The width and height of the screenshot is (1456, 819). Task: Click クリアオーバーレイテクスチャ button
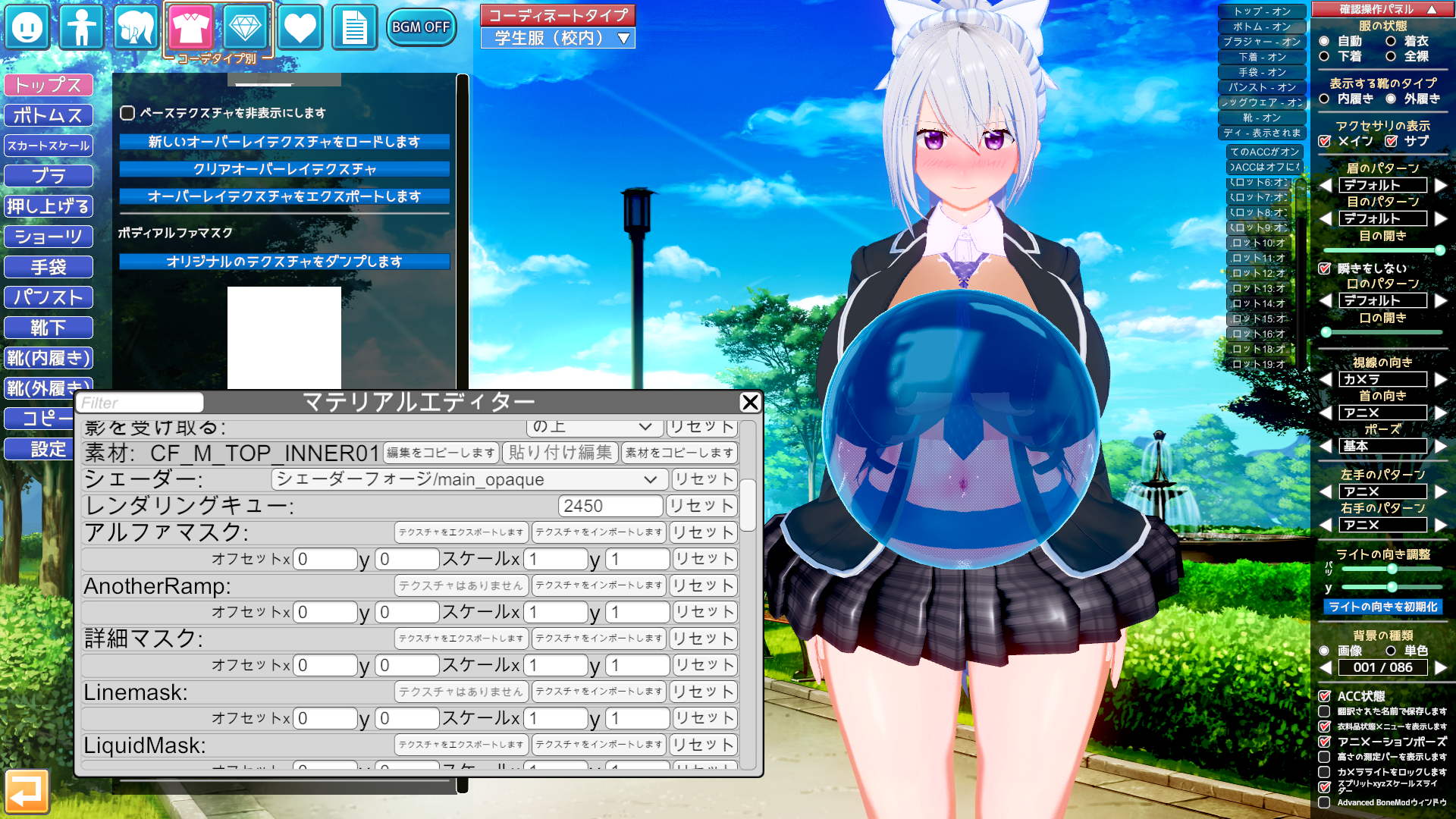pos(284,169)
